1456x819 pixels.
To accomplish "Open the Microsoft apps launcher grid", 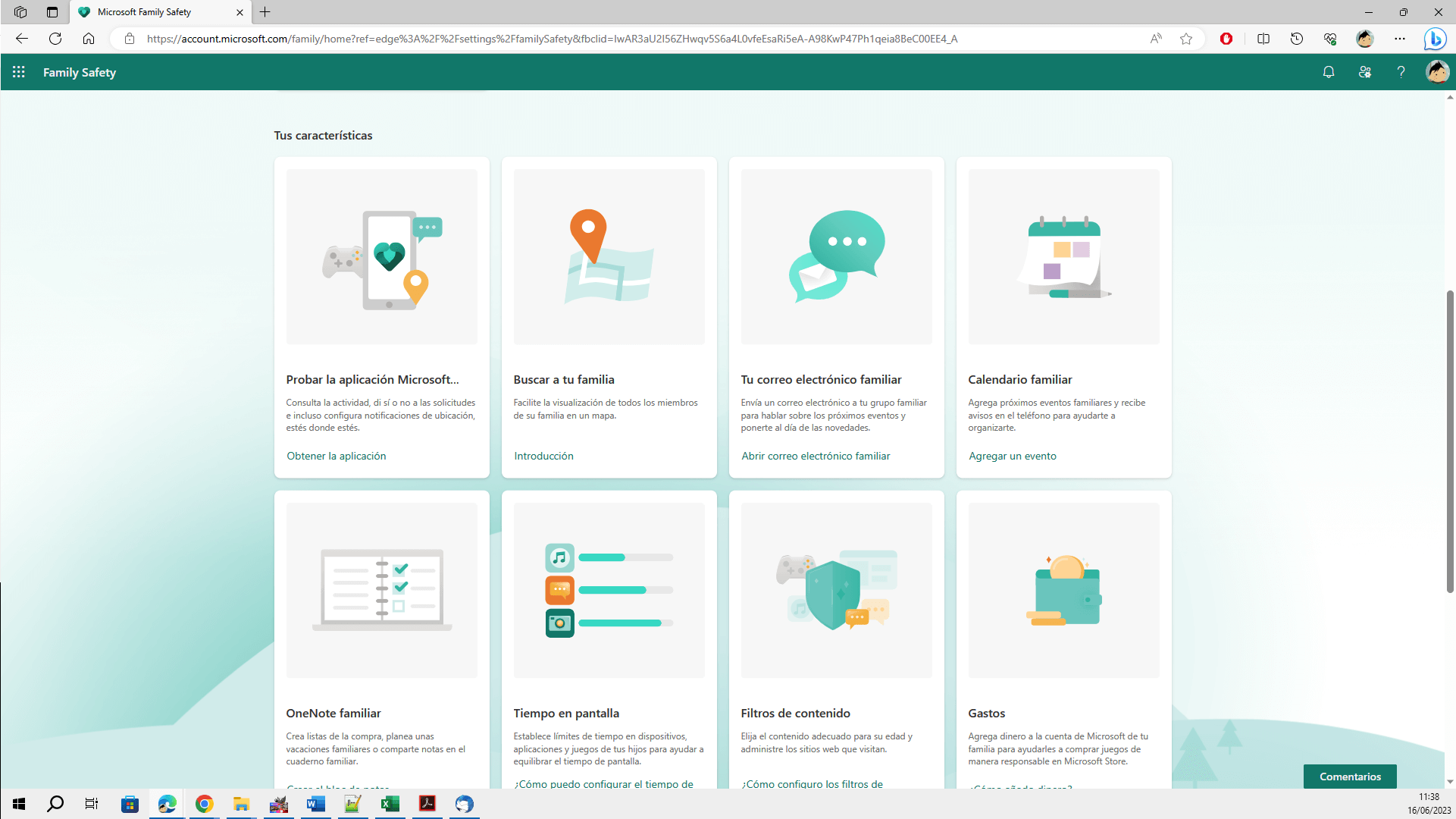I will coord(19,72).
